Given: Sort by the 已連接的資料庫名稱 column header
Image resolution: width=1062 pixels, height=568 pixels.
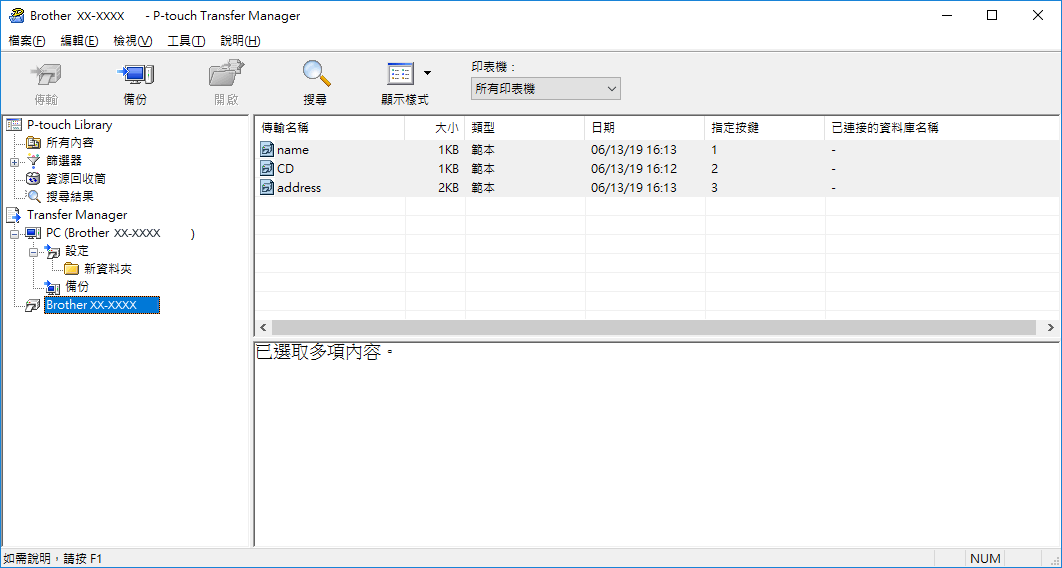Looking at the screenshot, I should point(943,128).
